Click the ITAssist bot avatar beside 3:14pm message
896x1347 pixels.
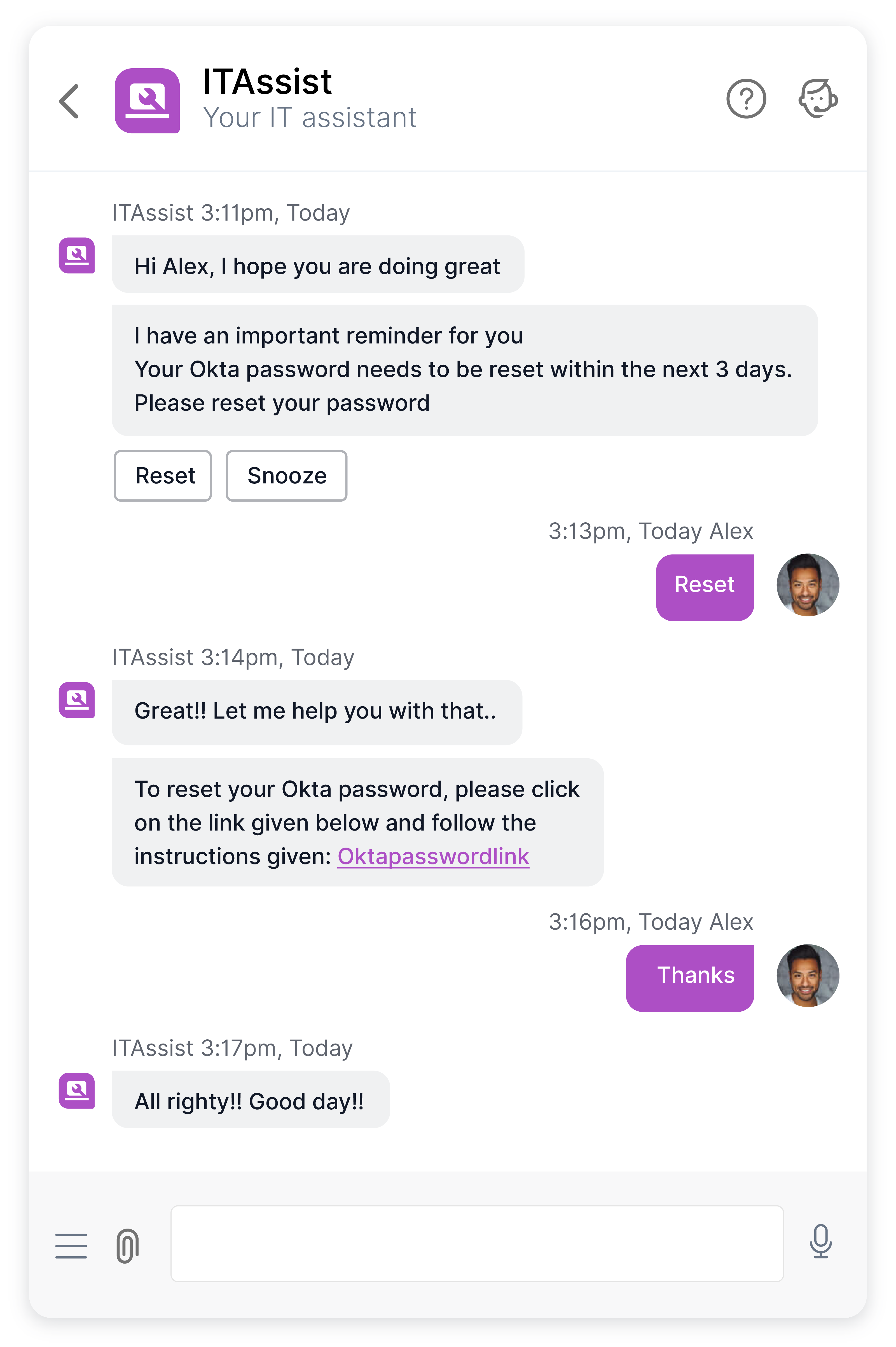pos(77,700)
